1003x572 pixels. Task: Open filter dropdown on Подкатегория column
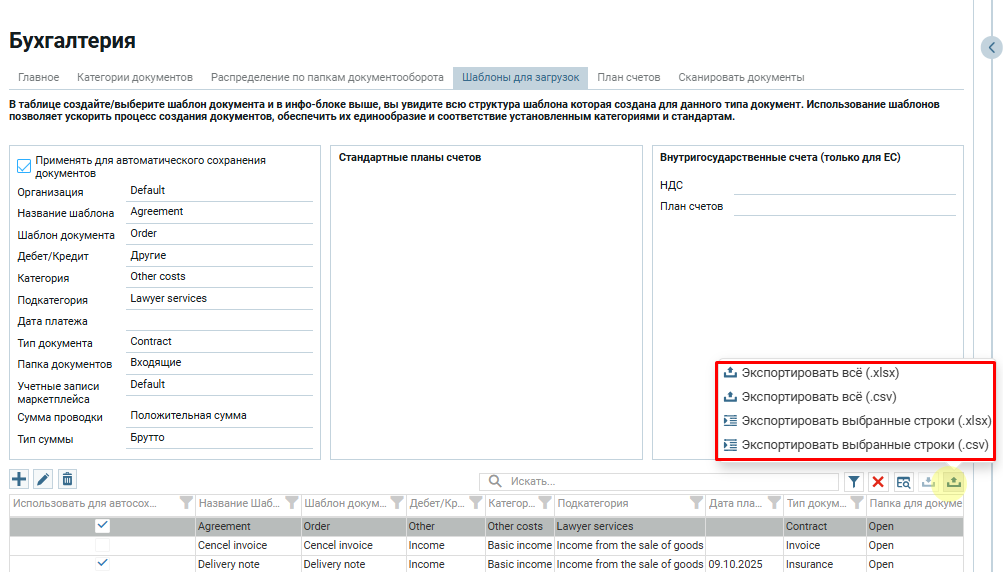click(695, 503)
